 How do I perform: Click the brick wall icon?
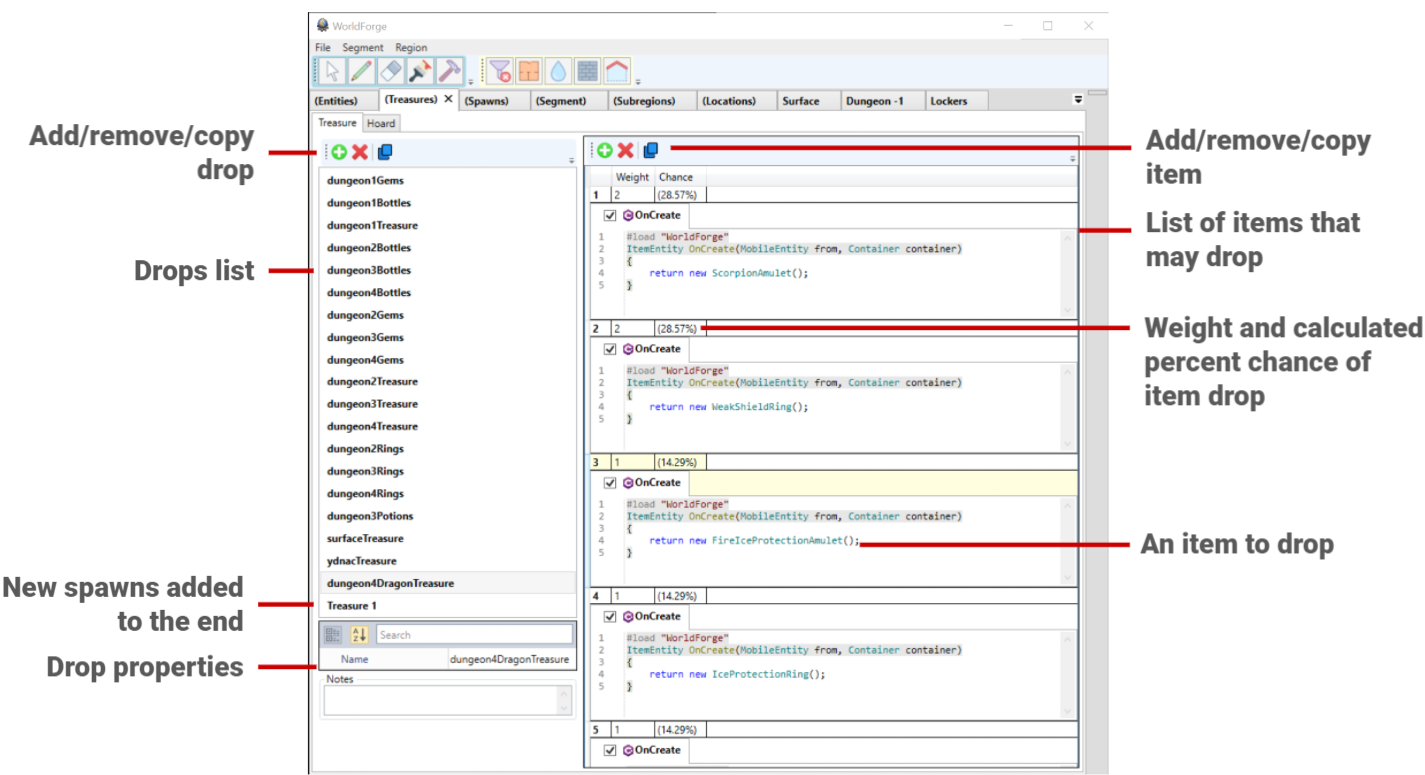[x=588, y=71]
